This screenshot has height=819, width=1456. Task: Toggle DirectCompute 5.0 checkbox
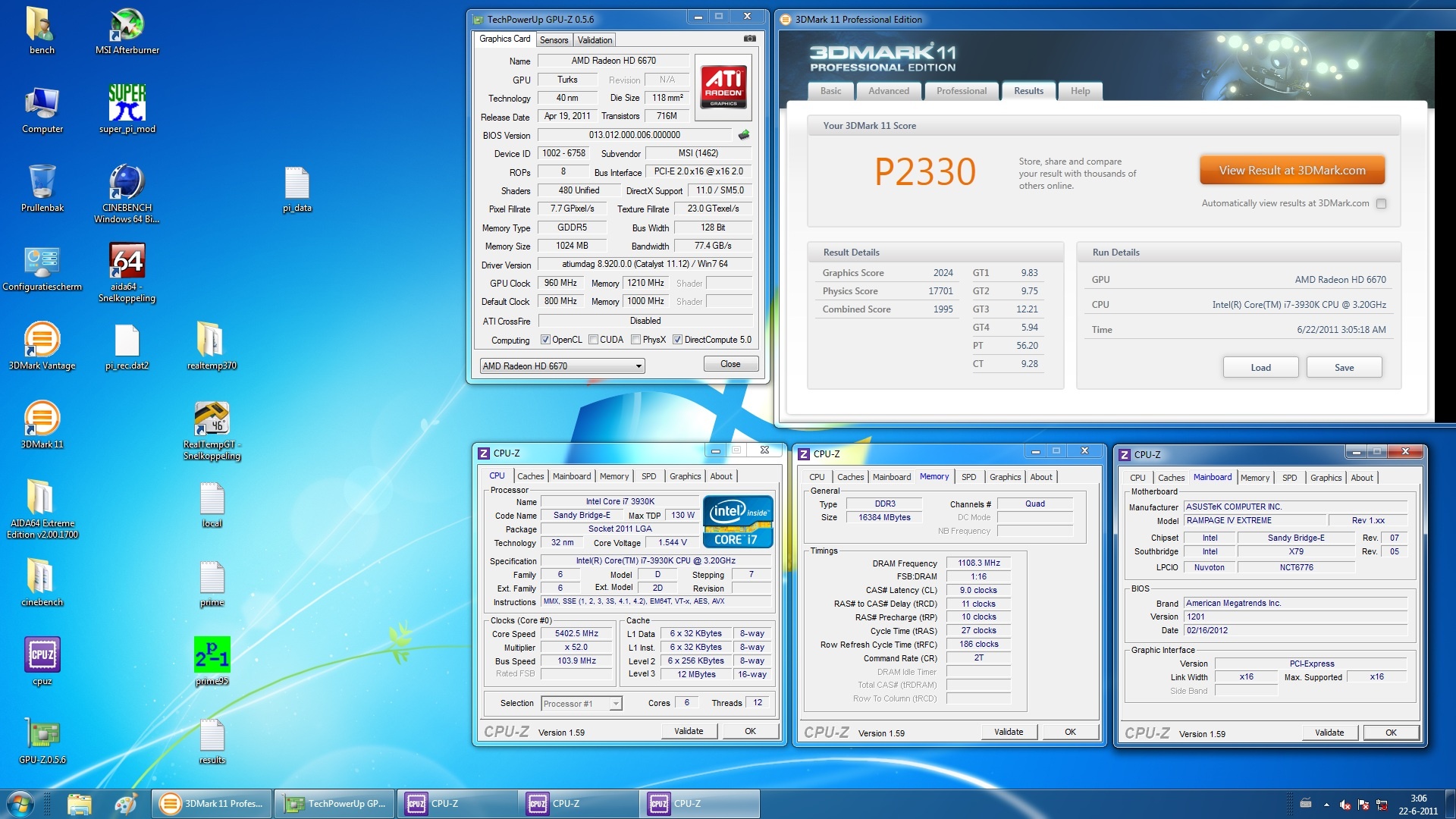(678, 340)
